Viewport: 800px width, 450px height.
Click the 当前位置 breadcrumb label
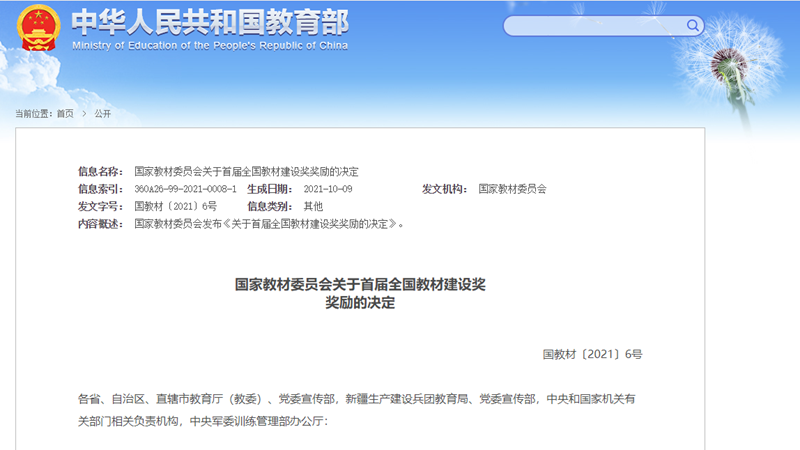click(x=34, y=113)
